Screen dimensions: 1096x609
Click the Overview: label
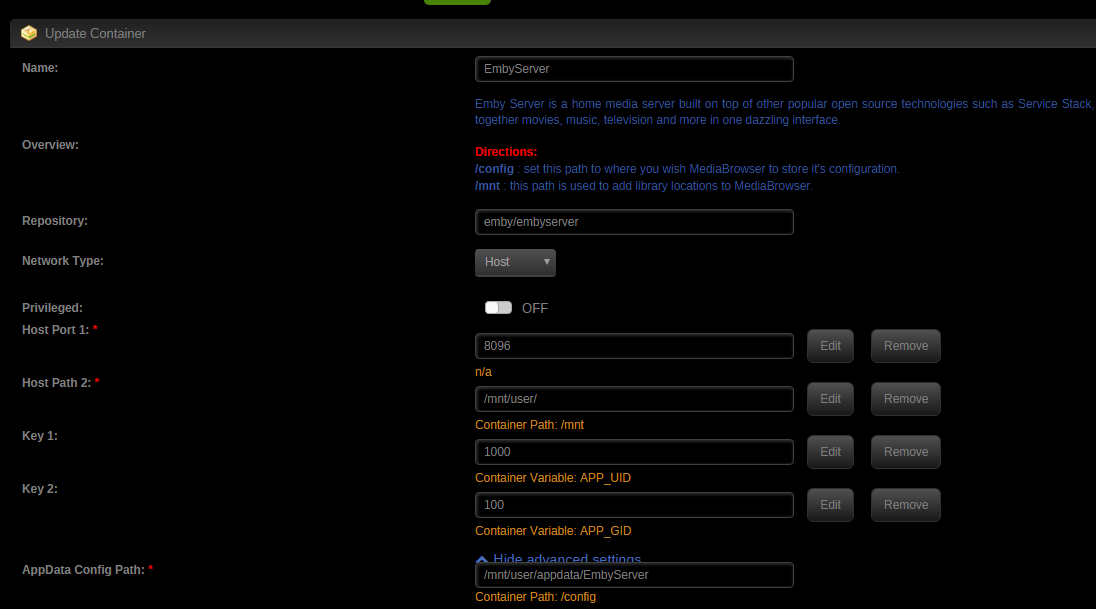[50, 145]
